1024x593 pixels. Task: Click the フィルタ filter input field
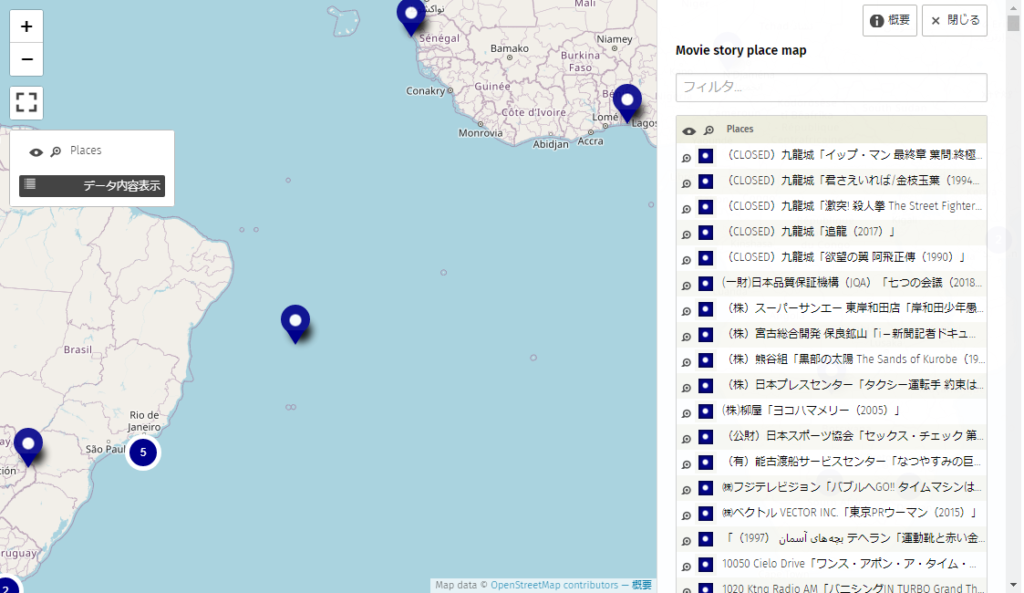click(831, 87)
